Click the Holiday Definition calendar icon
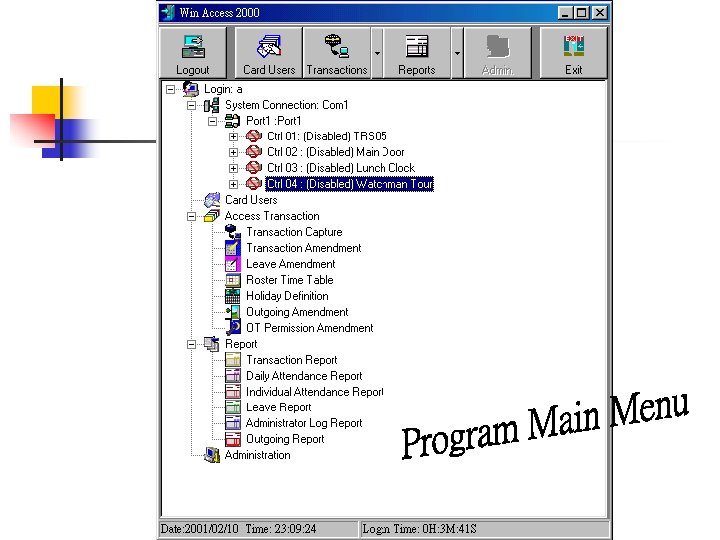Viewport: 720px width, 540px height. point(233,296)
